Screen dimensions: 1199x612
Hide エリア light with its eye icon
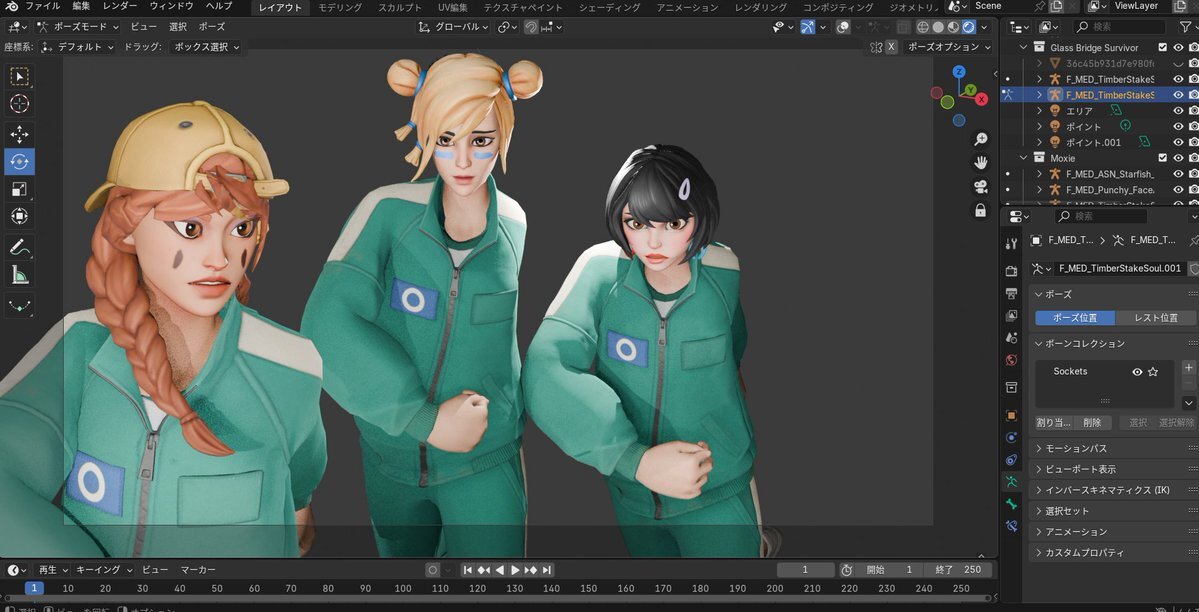tap(1178, 111)
